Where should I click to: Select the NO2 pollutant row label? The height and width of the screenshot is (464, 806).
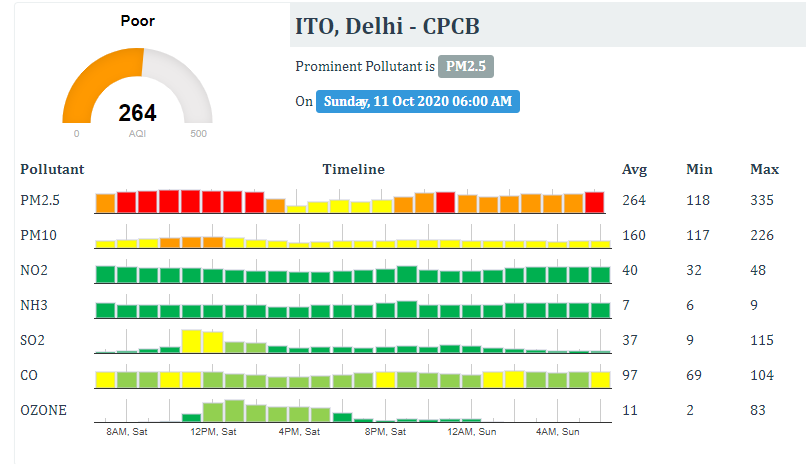coord(34,270)
